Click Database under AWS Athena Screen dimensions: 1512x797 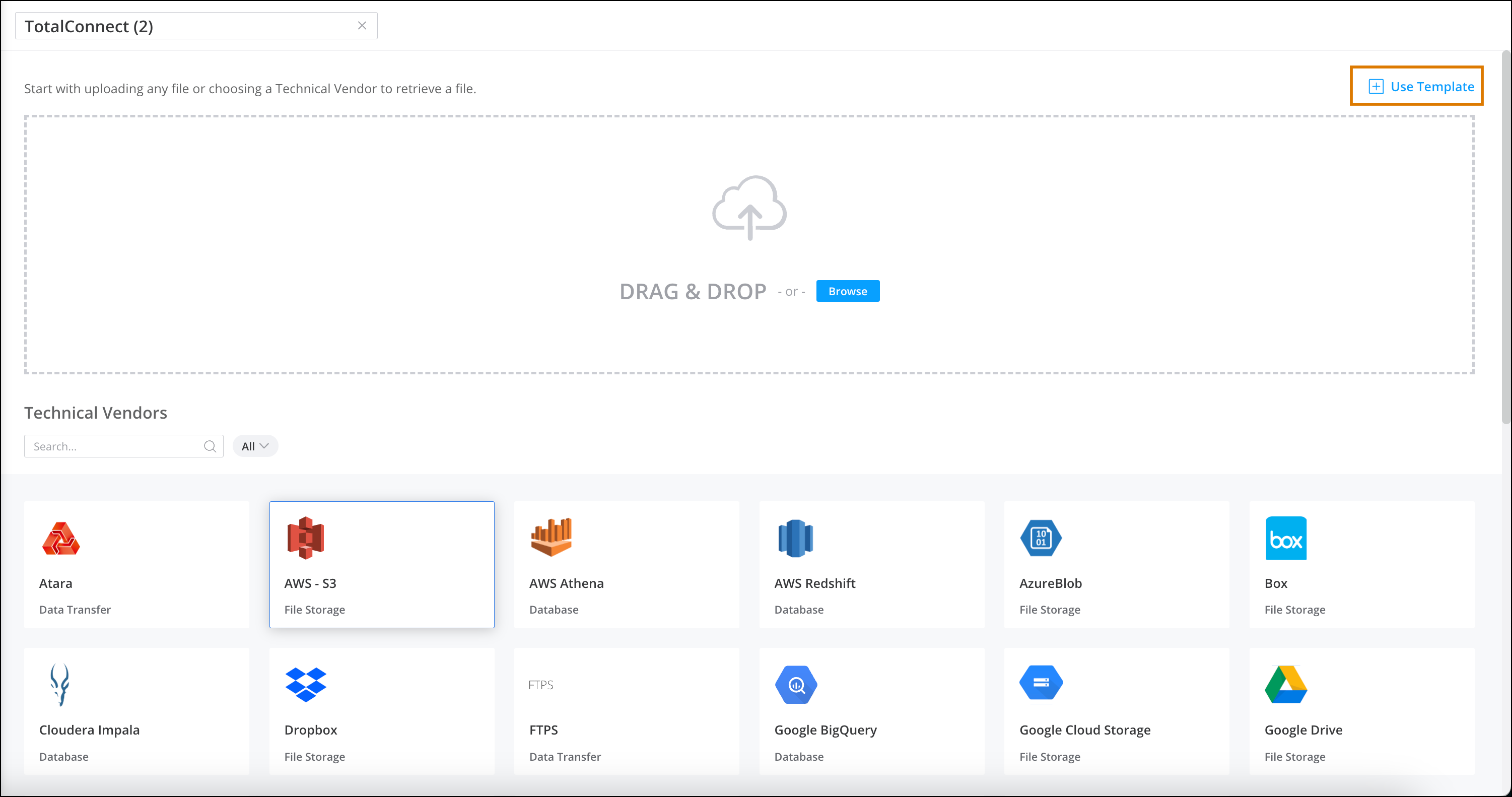pos(554,609)
